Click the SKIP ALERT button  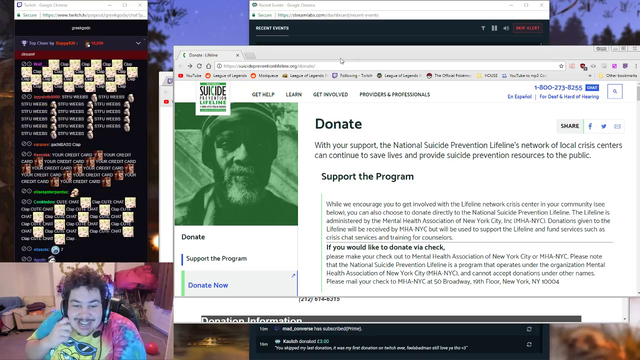pos(527,28)
